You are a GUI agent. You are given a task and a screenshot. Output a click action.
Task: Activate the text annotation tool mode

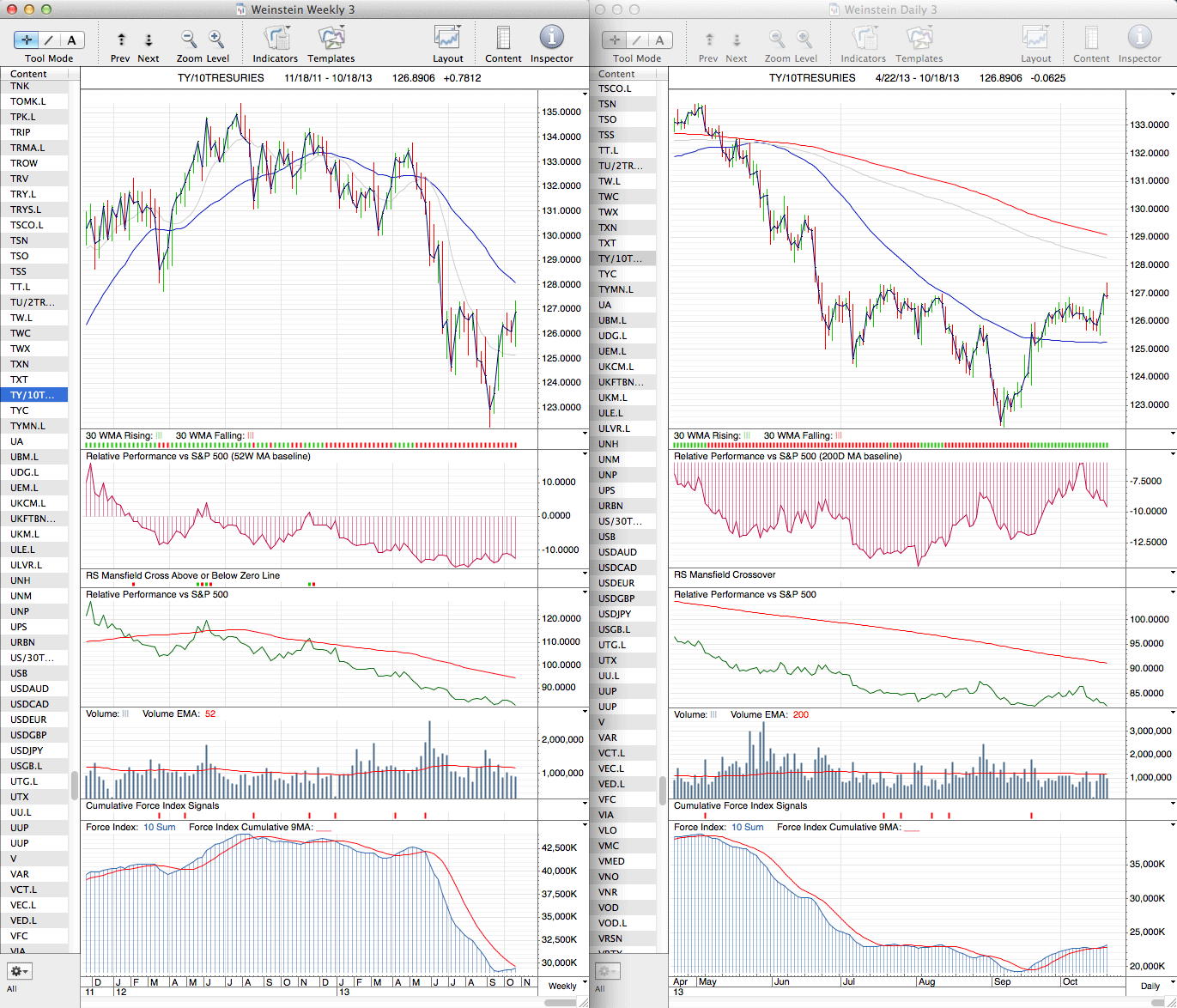[x=71, y=40]
